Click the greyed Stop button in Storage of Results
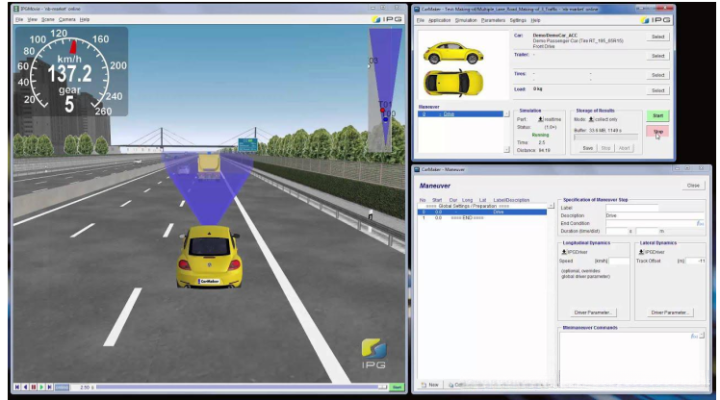 (606, 148)
